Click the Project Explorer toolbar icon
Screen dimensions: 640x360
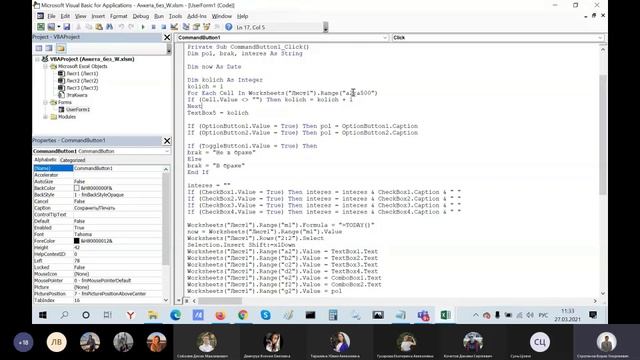186,27
